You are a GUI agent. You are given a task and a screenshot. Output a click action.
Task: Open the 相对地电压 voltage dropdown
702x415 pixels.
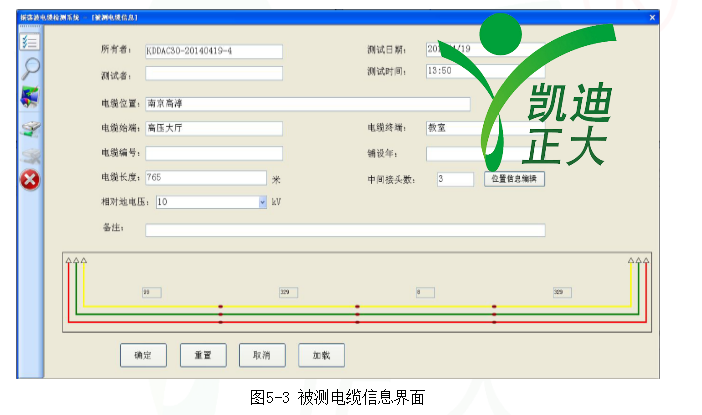[x=263, y=202]
